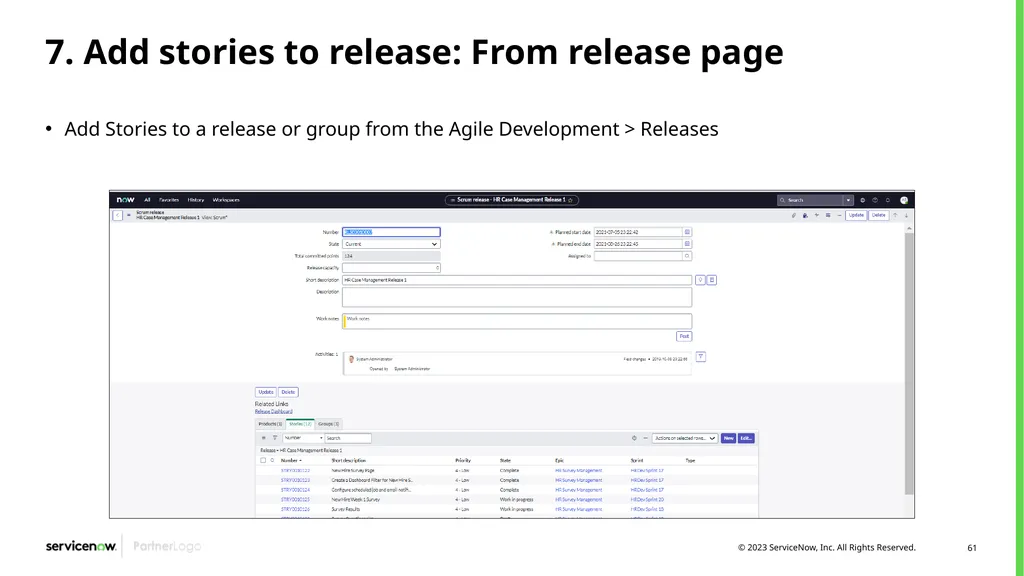Open the first story number link in list
Screen dimensions: 1024x576
coord(295,470)
